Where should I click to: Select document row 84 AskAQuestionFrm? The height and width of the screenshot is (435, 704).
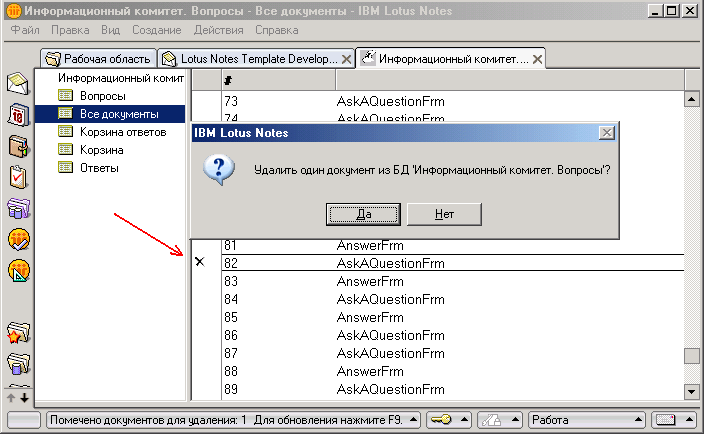pos(453,299)
